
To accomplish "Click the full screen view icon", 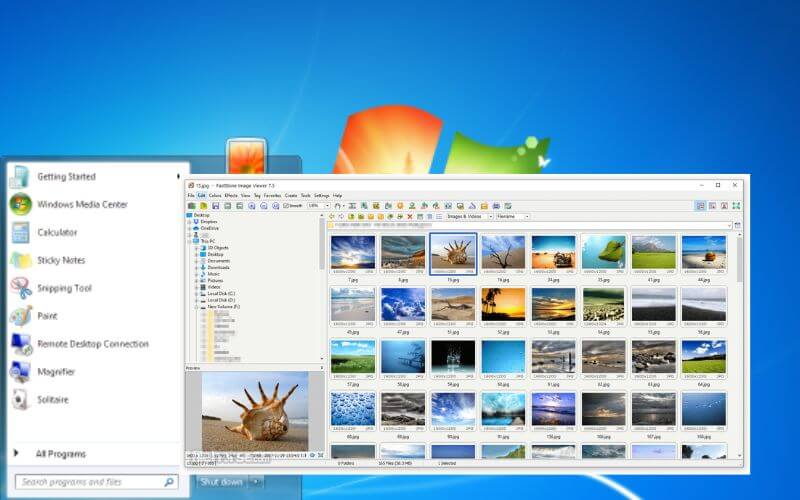I will (x=735, y=205).
